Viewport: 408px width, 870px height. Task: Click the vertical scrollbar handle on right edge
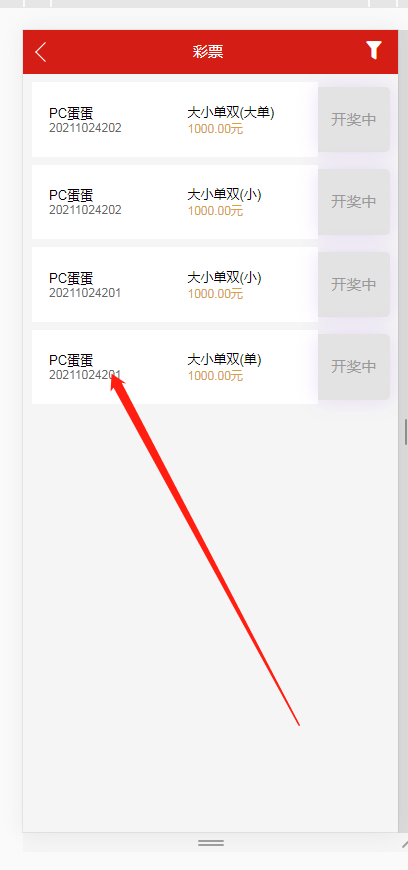pos(406,432)
